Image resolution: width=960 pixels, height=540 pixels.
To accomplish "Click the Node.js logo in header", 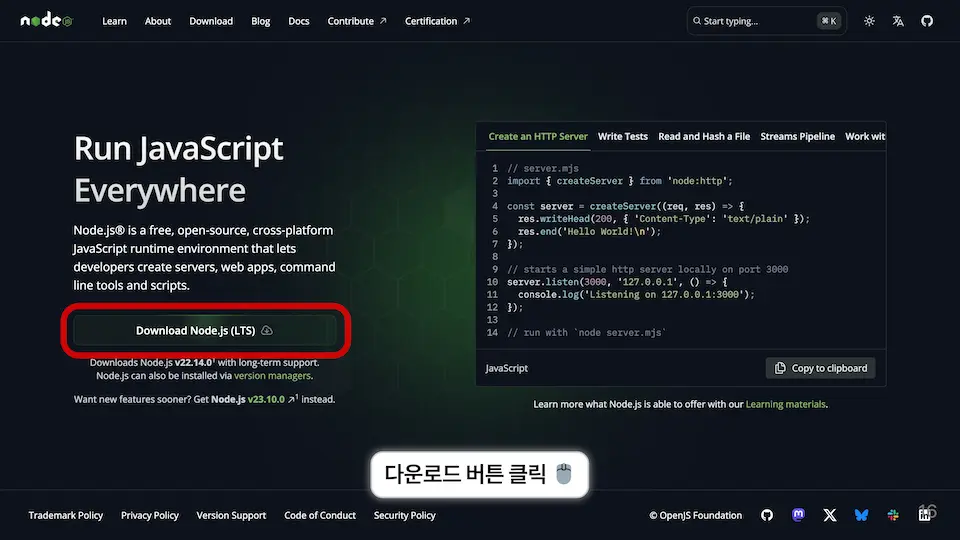I will (x=47, y=21).
